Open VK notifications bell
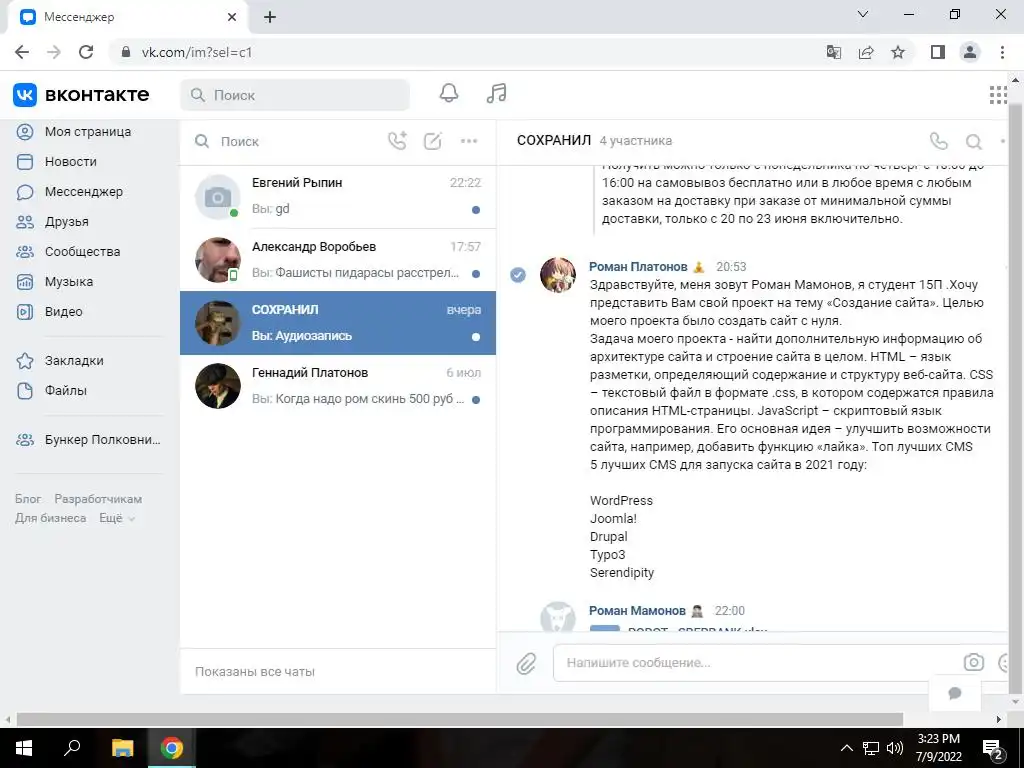 [449, 93]
